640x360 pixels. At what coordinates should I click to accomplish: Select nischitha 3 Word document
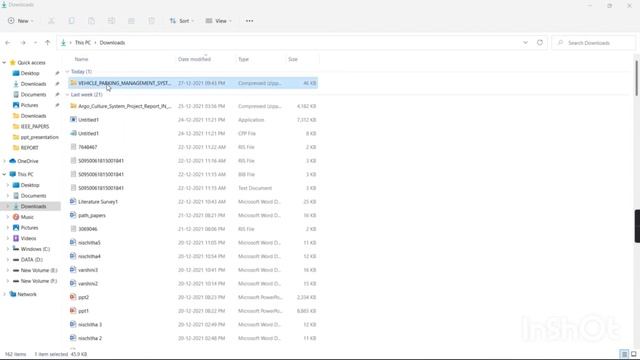[x=193, y=325]
